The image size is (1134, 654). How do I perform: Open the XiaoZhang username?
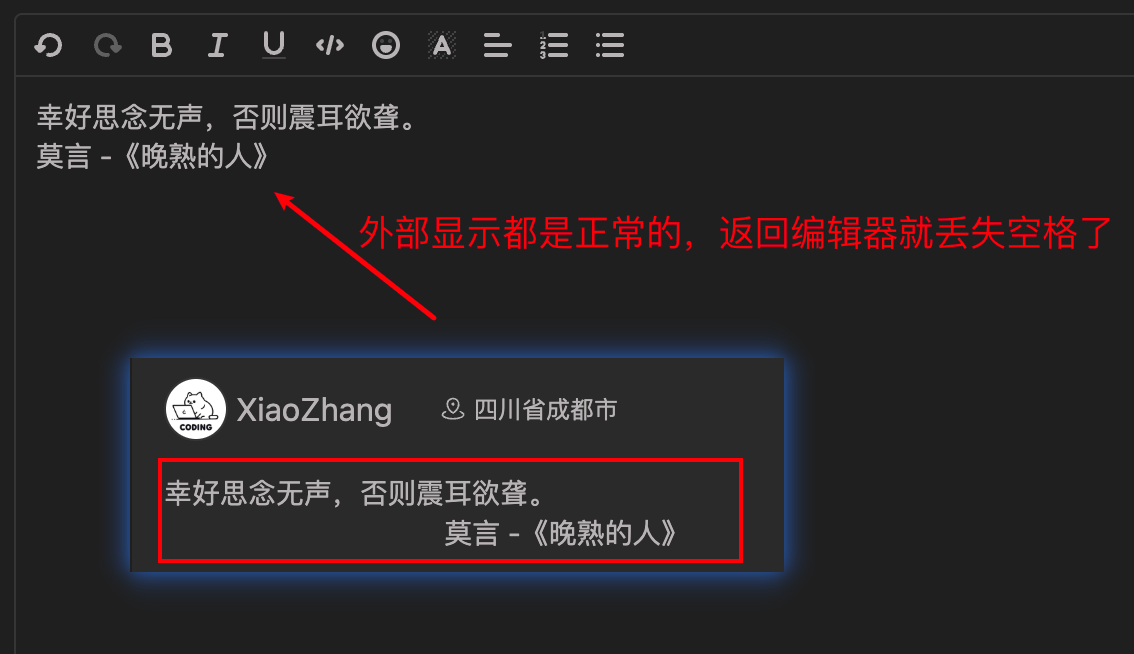[x=314, y=410]
